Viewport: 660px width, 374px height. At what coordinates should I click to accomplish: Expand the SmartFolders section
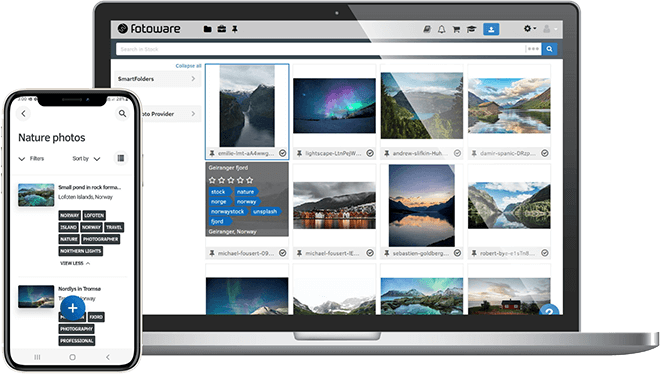157,79
